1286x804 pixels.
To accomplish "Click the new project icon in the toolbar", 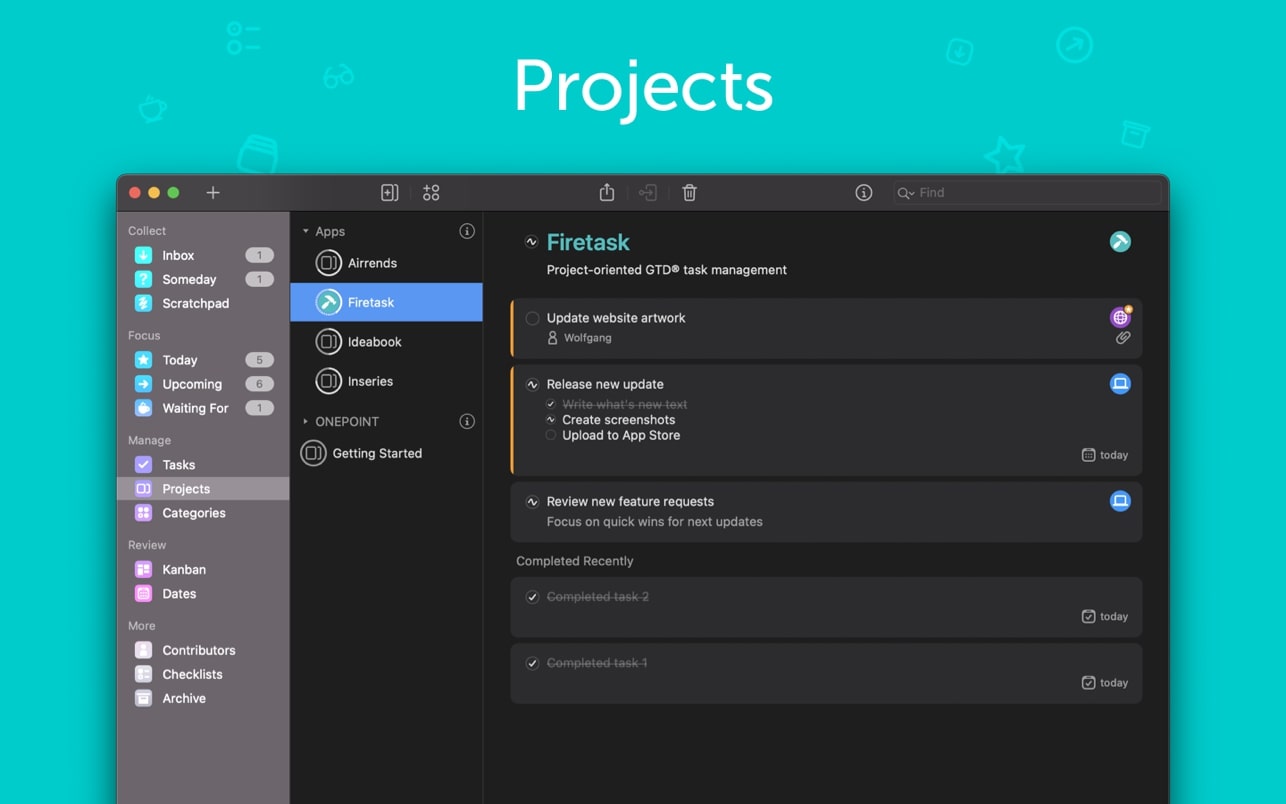I will [390, 193].
